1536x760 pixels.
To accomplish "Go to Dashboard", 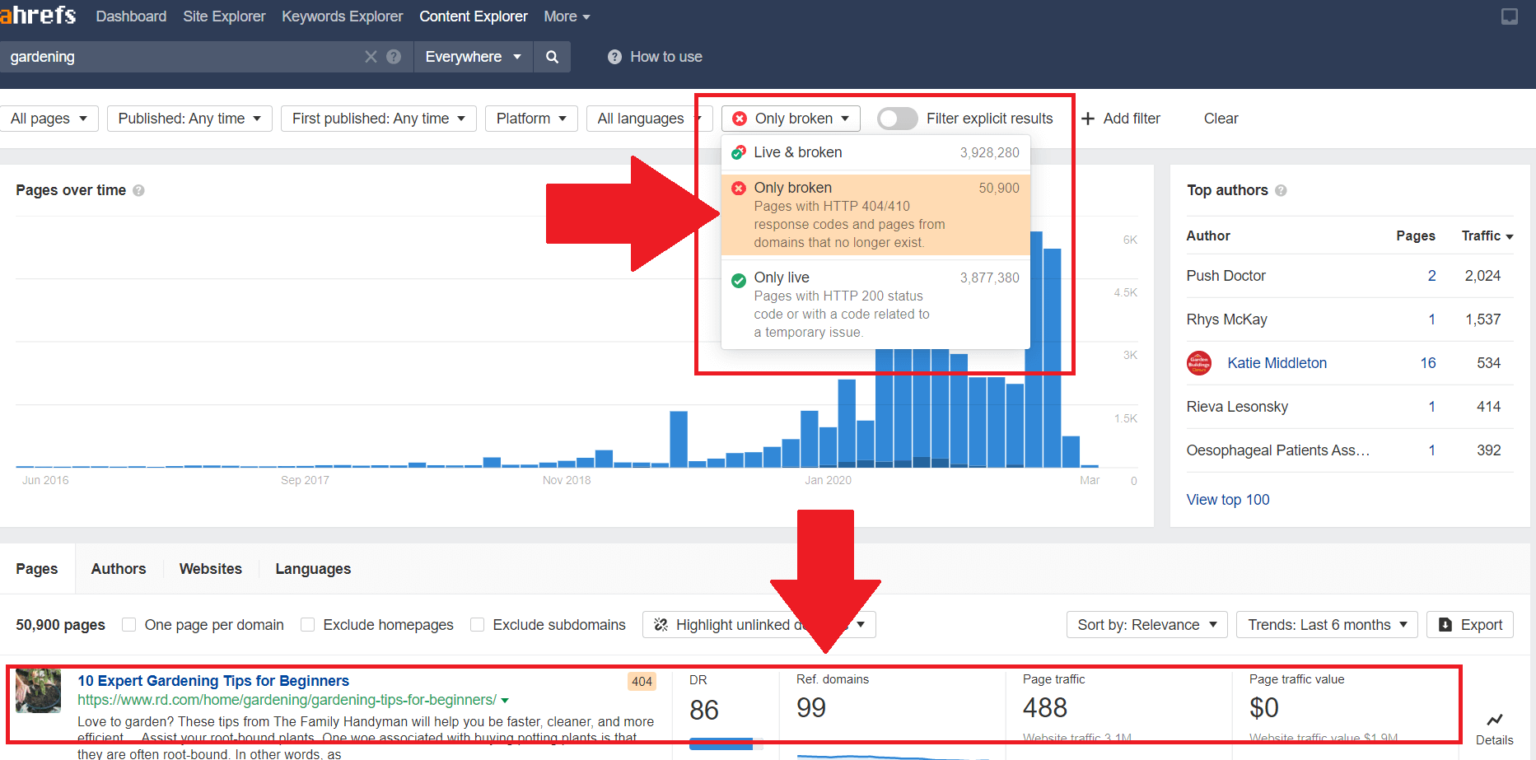I will coord(131,16).
